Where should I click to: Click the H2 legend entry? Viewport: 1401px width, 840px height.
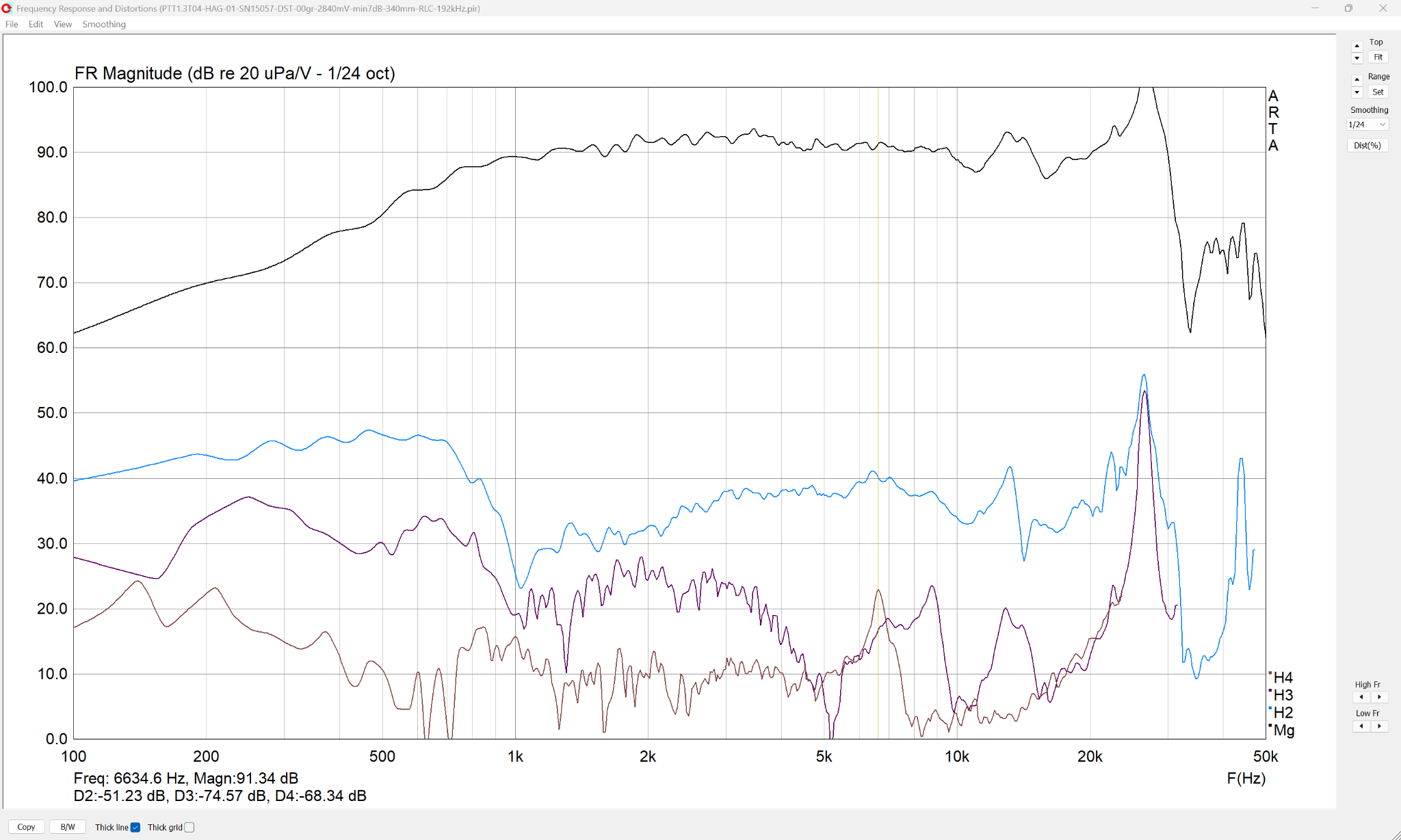click(1282, 713)
